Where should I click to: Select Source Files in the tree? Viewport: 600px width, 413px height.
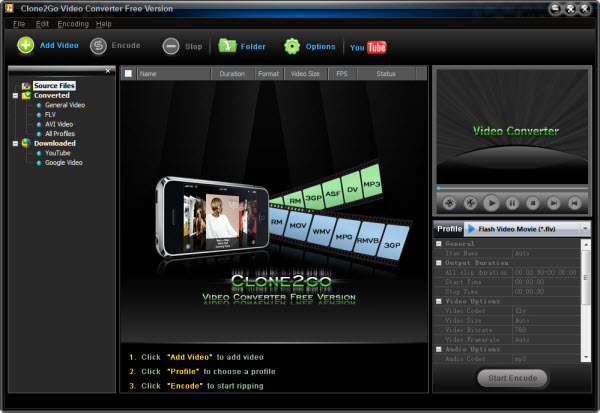coord(54,86)
